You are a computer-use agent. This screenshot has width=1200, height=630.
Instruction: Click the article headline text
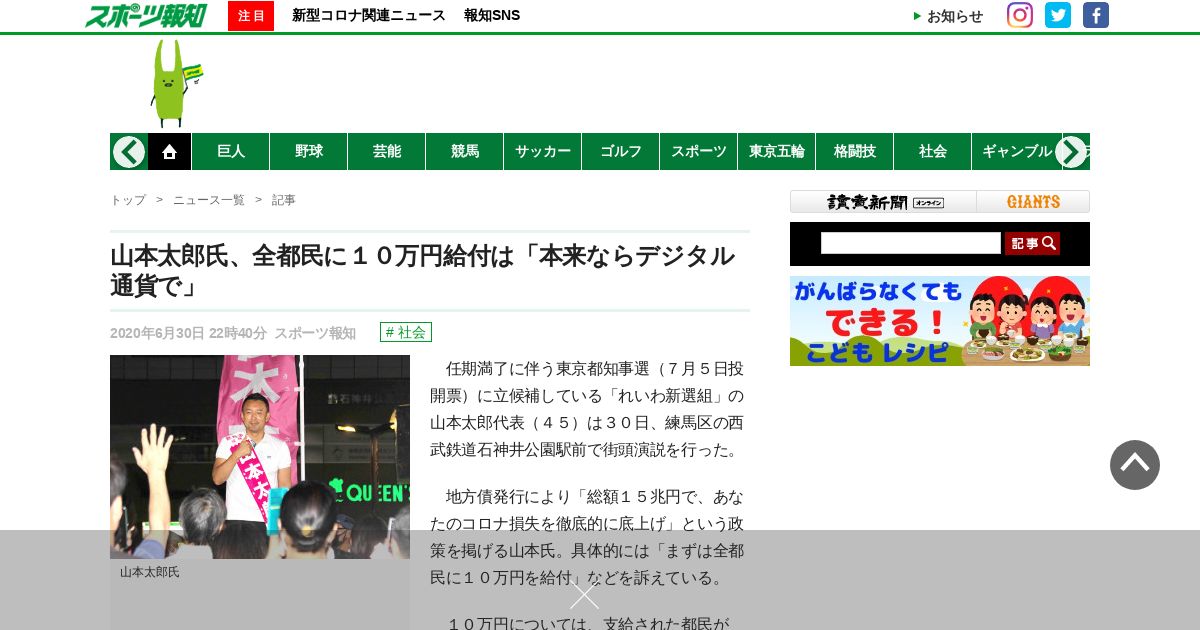423,270
